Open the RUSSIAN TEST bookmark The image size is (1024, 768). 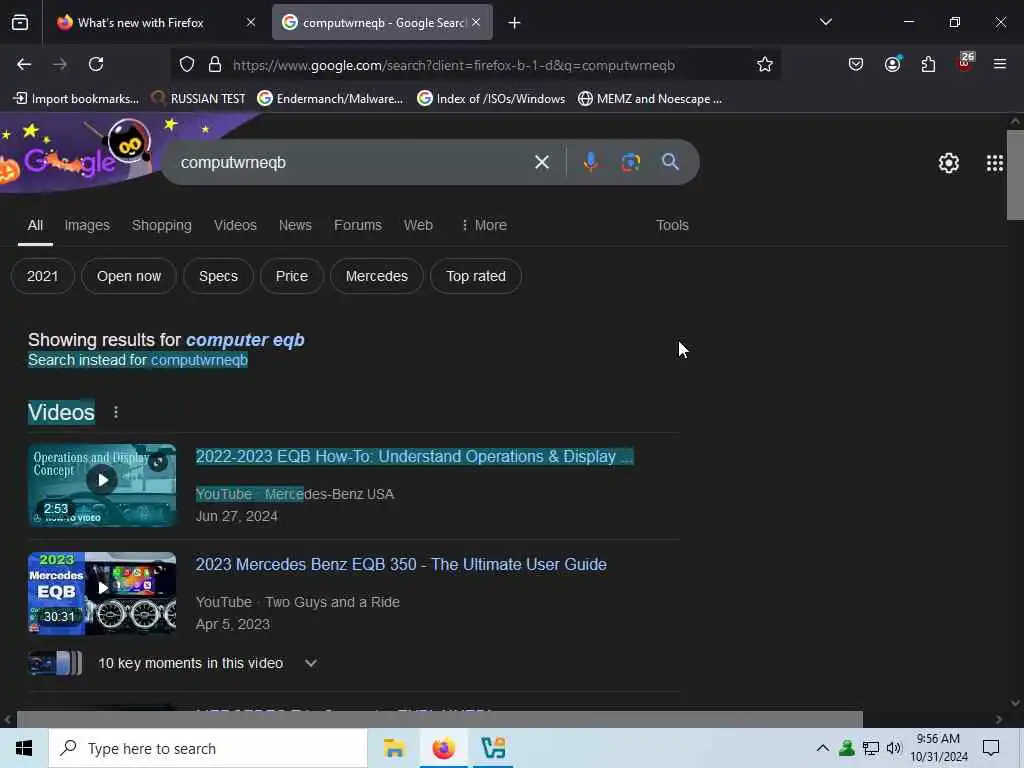(198, 99)
